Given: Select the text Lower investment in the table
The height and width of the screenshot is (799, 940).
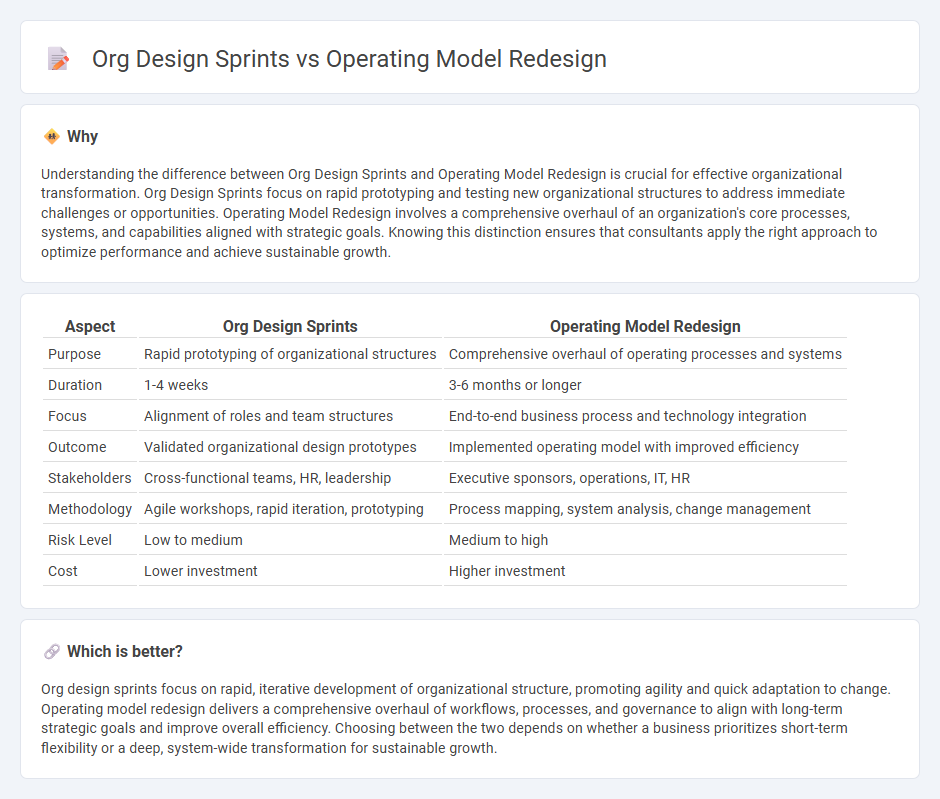Looking at the screenshot, I should tap(200, 571).
